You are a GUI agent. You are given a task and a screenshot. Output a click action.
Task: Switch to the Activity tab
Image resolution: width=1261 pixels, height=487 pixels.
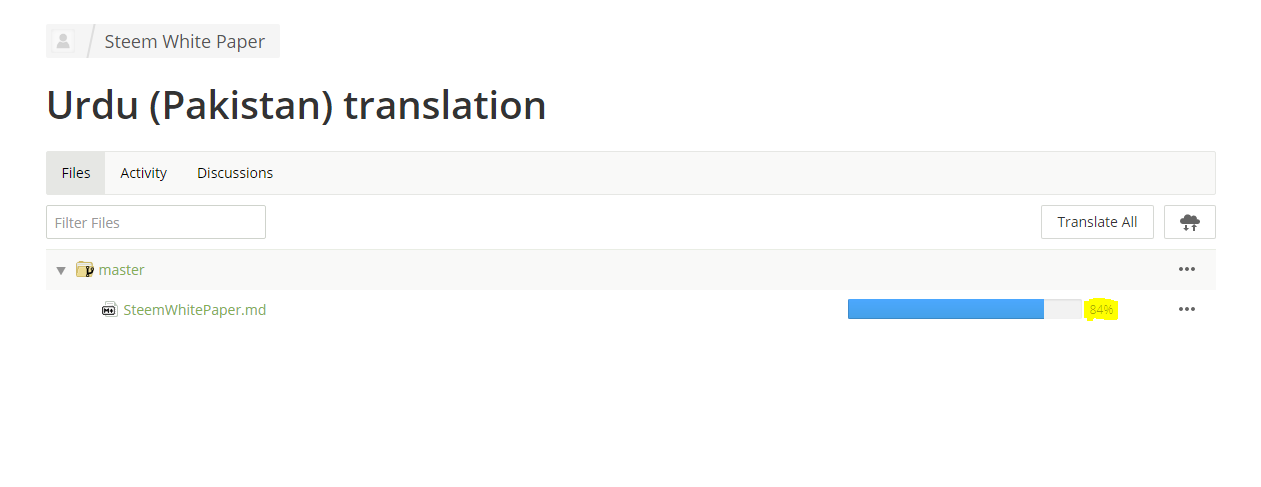(x=143, y=173)
